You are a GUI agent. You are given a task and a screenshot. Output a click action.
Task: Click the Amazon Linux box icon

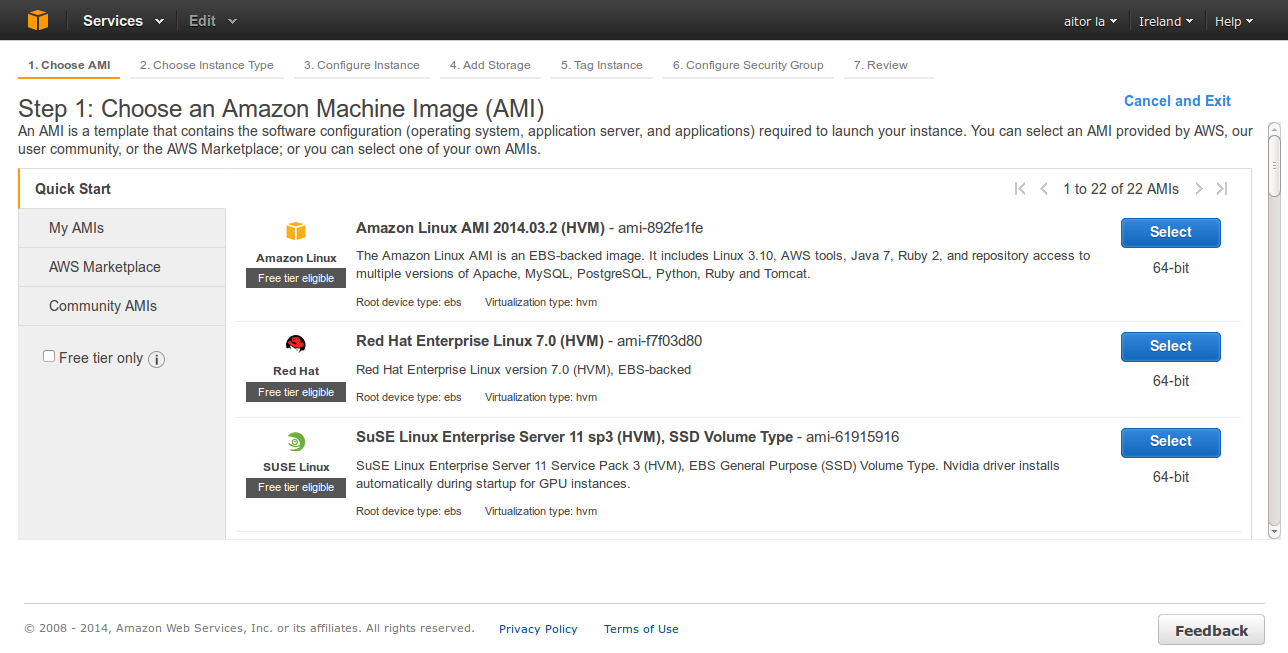coord(296,231)
